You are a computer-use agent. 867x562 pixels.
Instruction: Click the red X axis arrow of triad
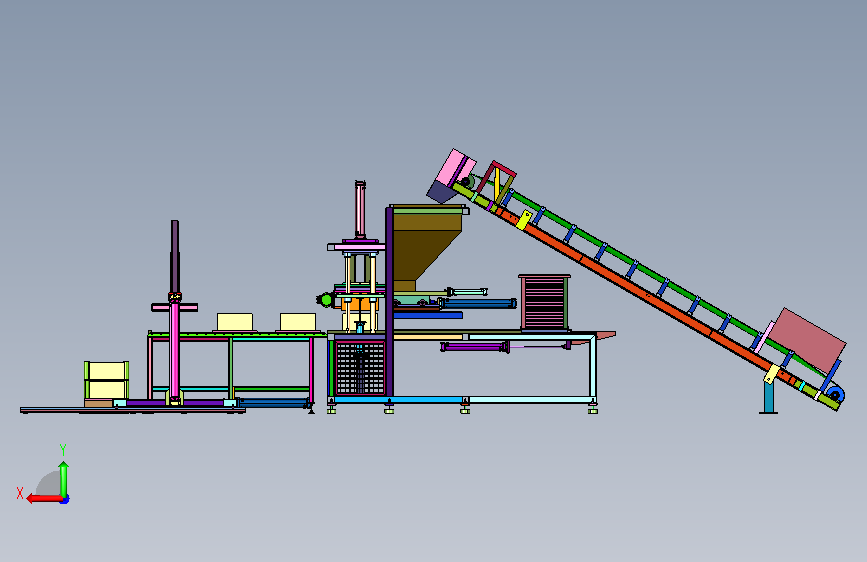44,499
